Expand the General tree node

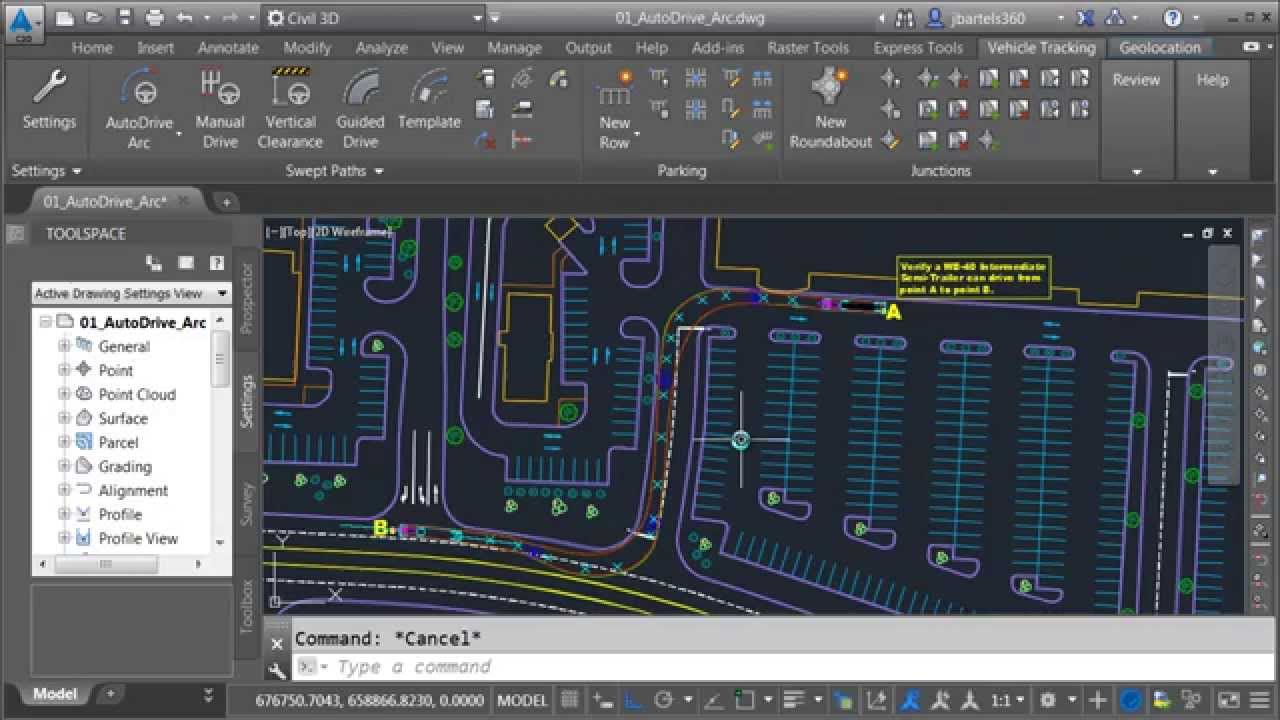(x=64, y=346)
